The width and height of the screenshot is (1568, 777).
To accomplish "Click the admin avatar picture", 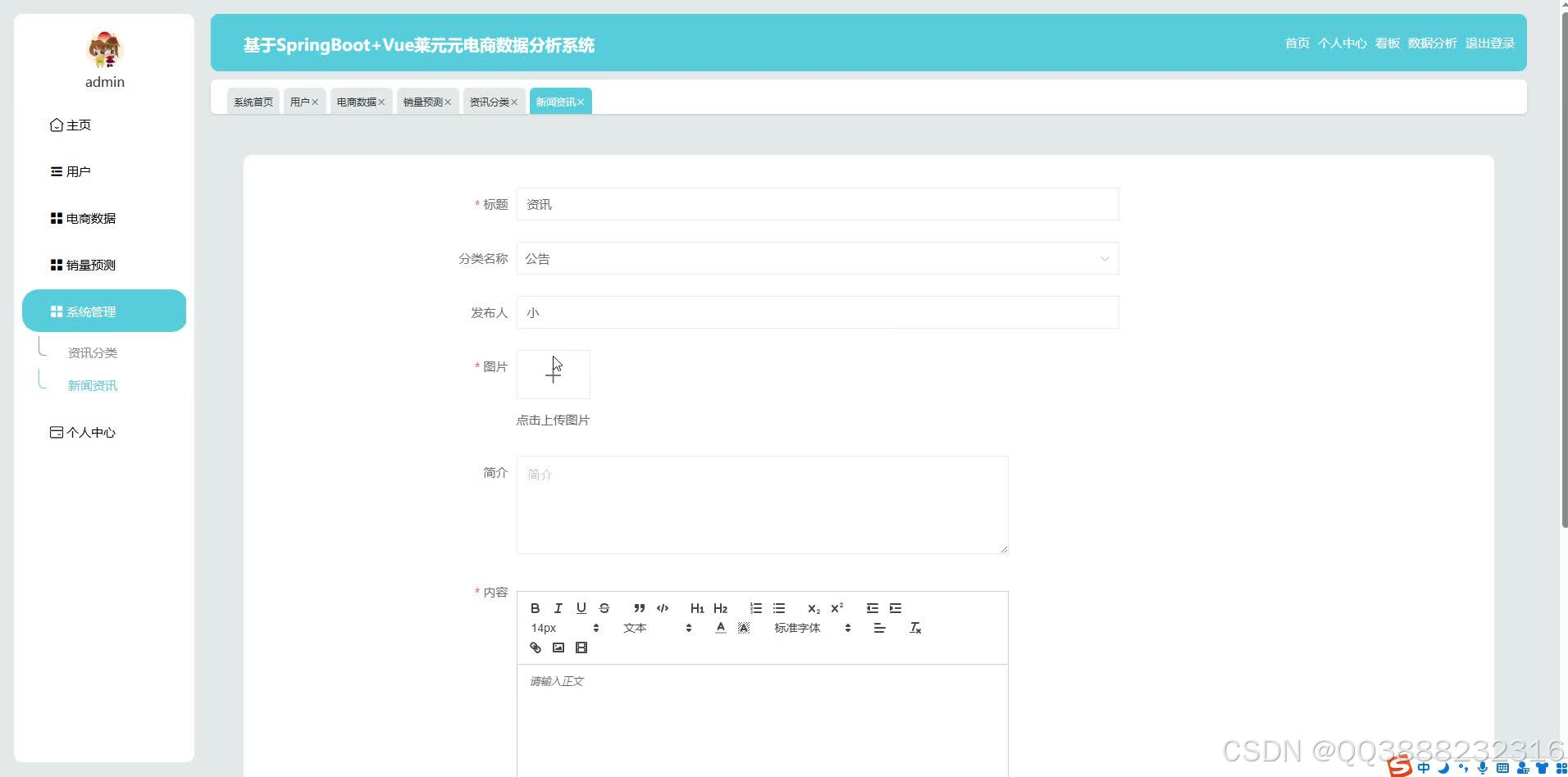I will [x=105, y=49].
